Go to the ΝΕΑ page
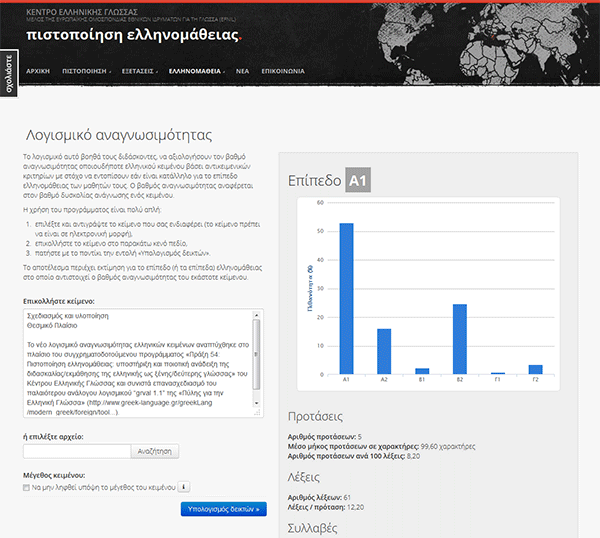600x538 pixels. click(242, 71)
